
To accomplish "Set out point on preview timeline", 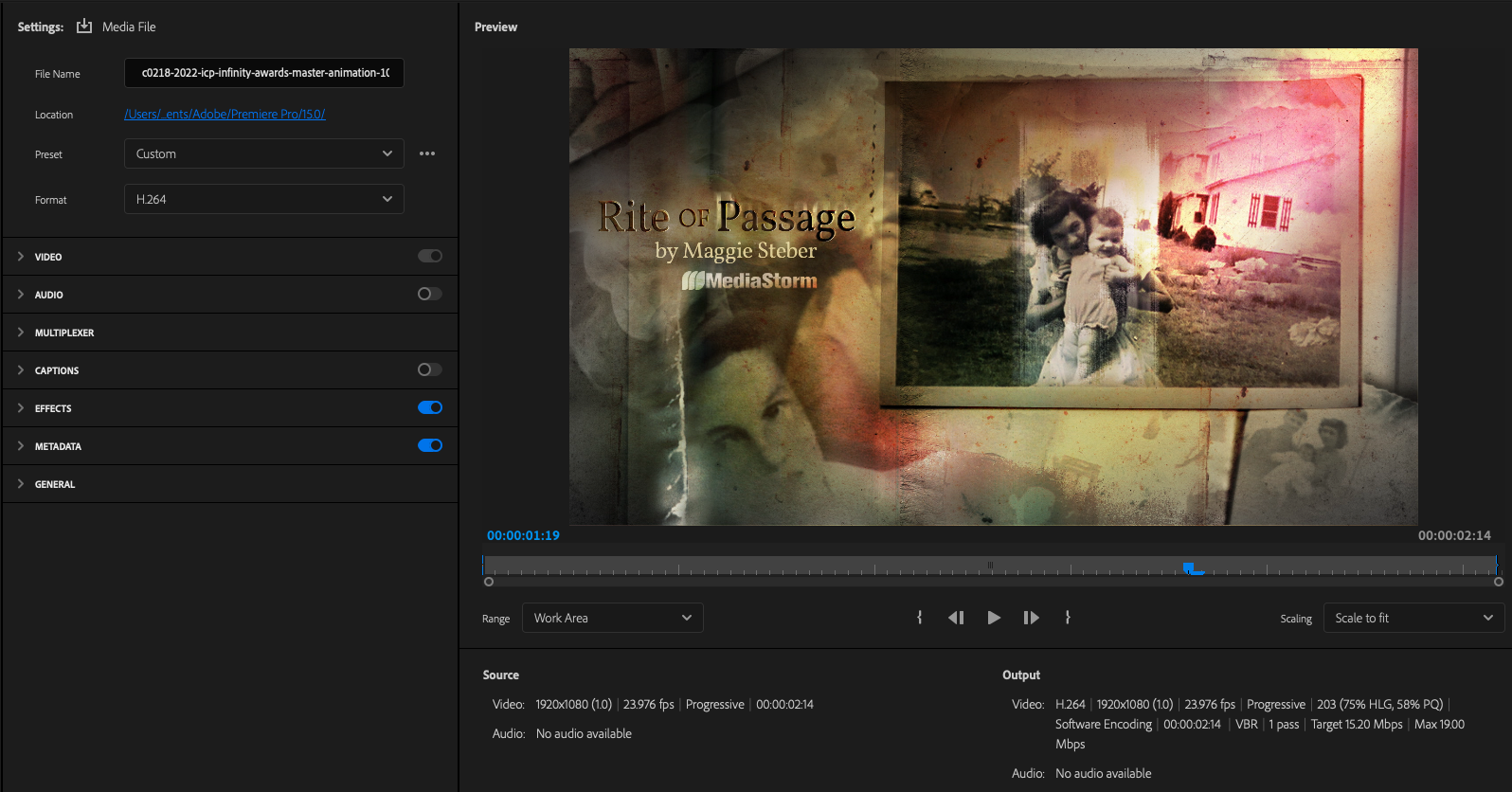I will pos(1068,618).
